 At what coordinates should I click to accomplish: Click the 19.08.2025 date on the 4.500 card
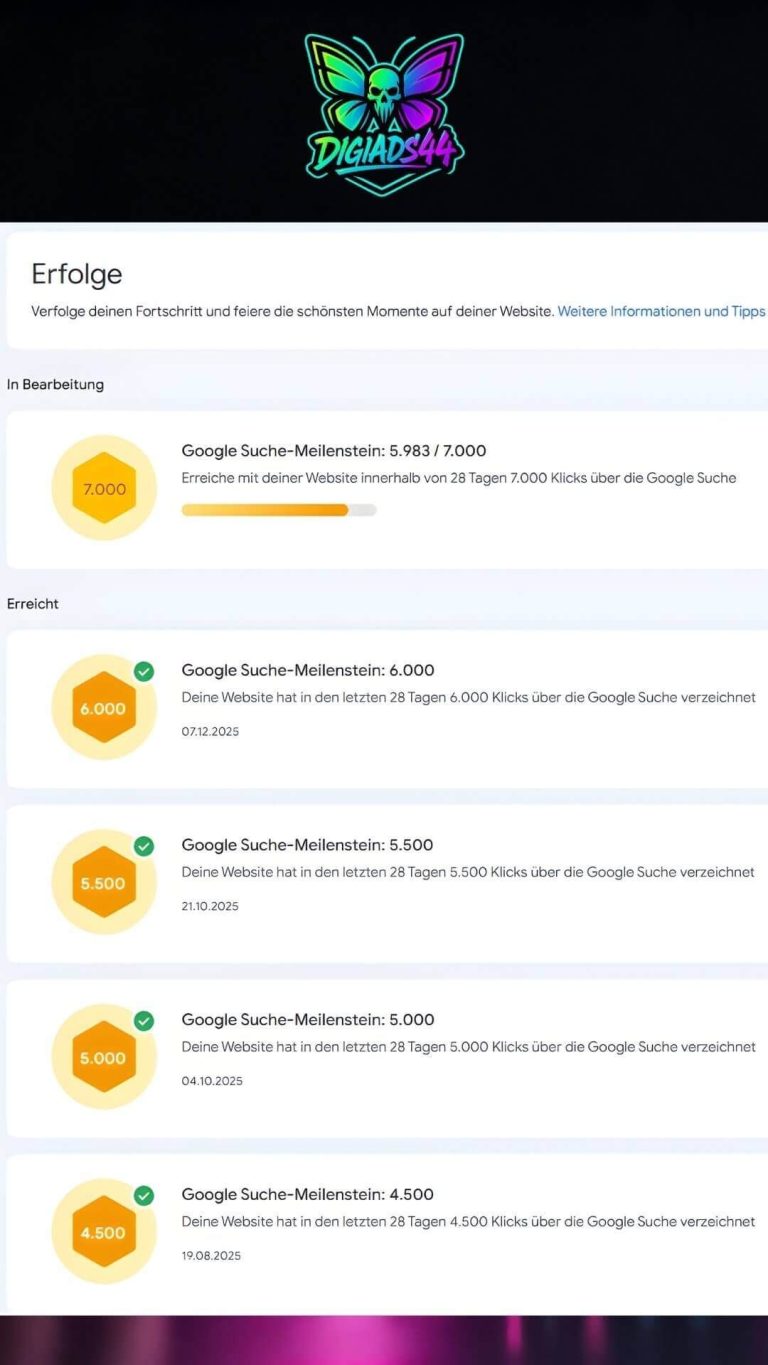click(x=209, y=1255)
